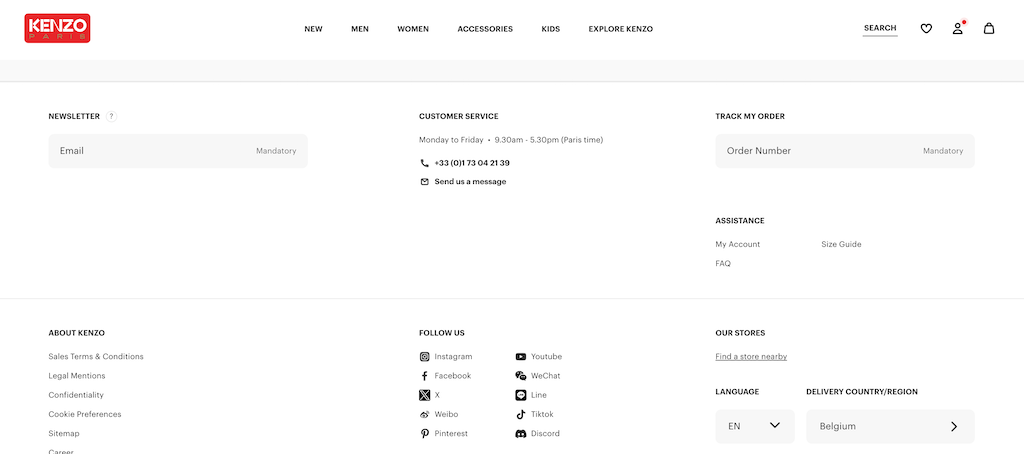Click the Discord icon
This screenshot has width=1024, height=454.
(x=520, y=434)
